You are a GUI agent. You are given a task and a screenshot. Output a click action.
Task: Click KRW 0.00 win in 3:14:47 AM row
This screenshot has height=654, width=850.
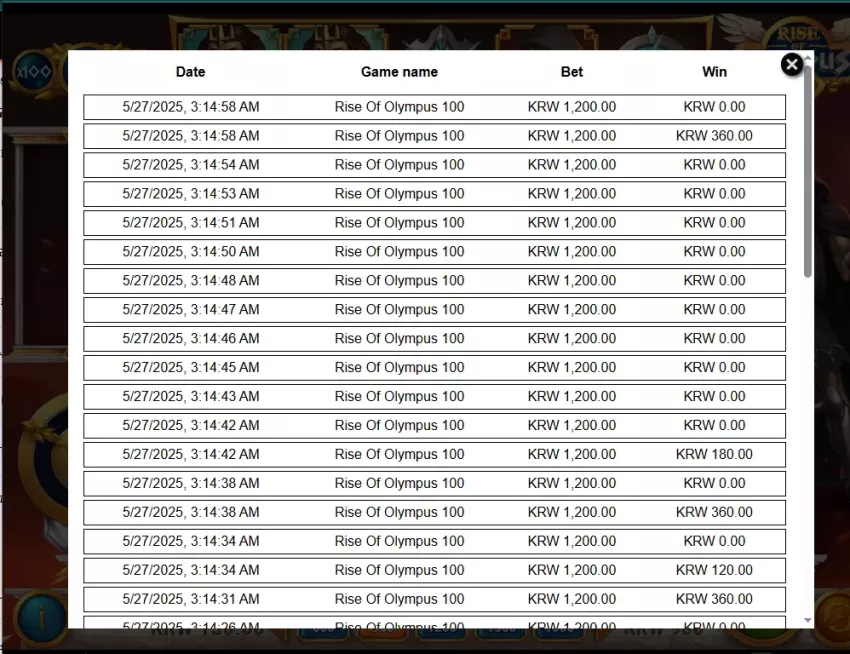pos(714,310)
